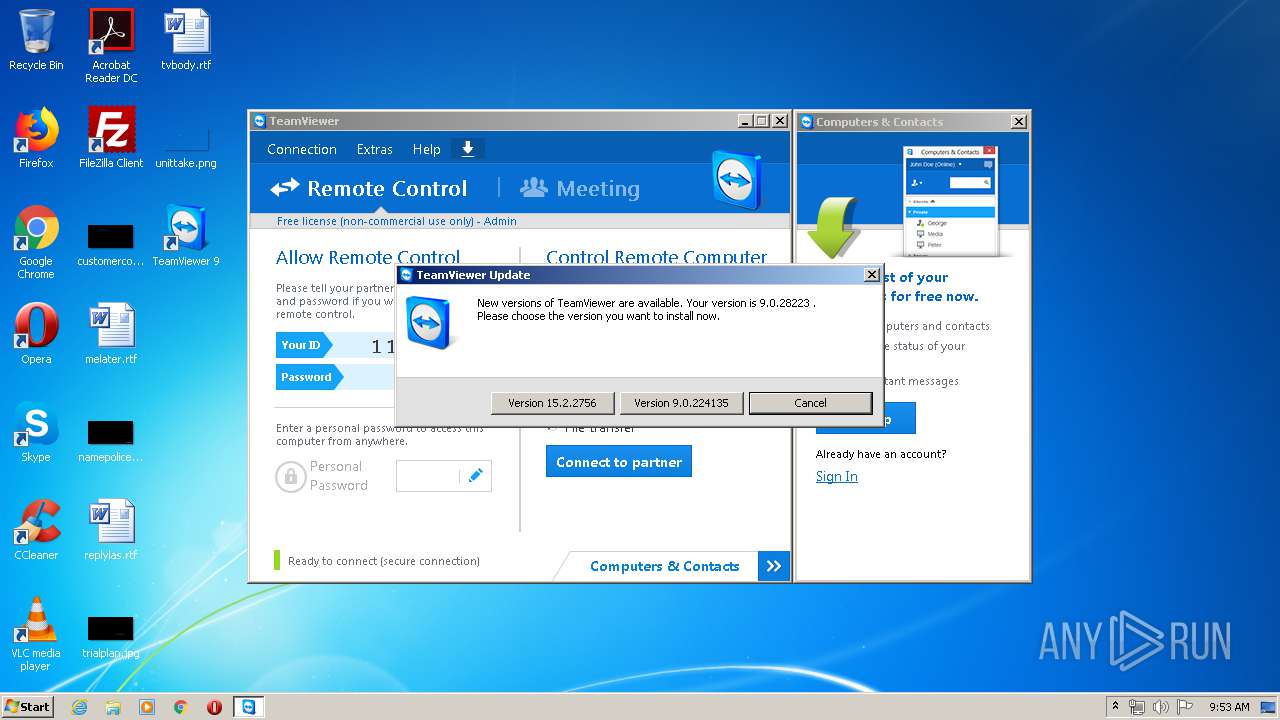Open FileZilla Client desktop icon
1280x720 pixels.
click(111, 138)
